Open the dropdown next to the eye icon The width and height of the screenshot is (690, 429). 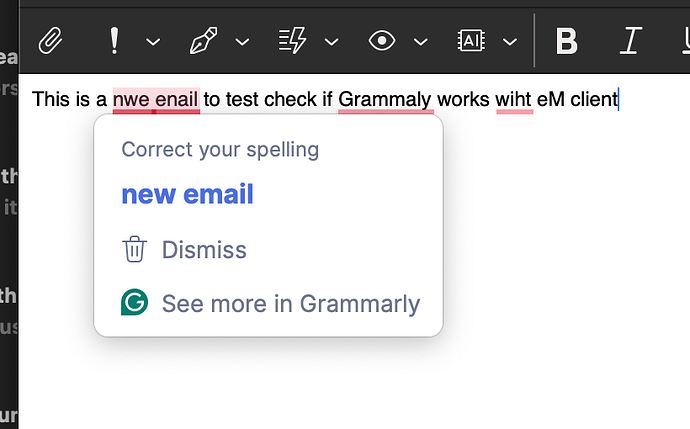point(421,42)
